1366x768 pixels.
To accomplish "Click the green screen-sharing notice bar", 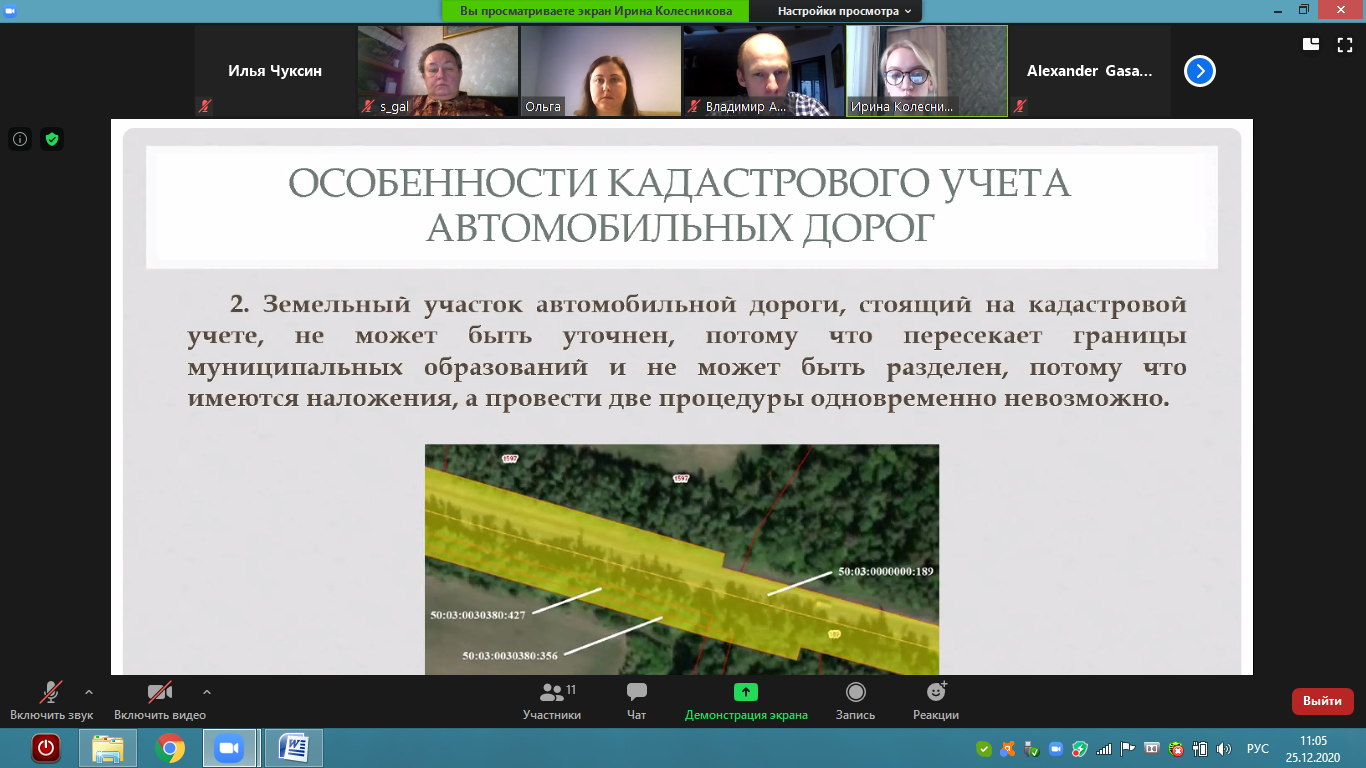I will (x=596, y=11).
